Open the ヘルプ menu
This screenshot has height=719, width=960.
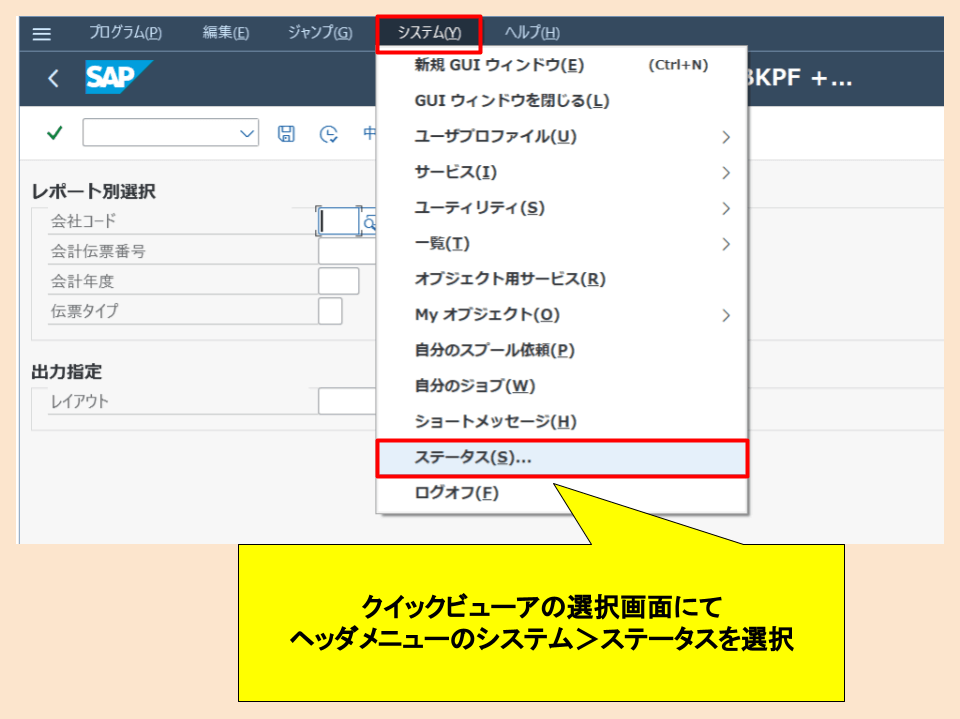(531, 31)
